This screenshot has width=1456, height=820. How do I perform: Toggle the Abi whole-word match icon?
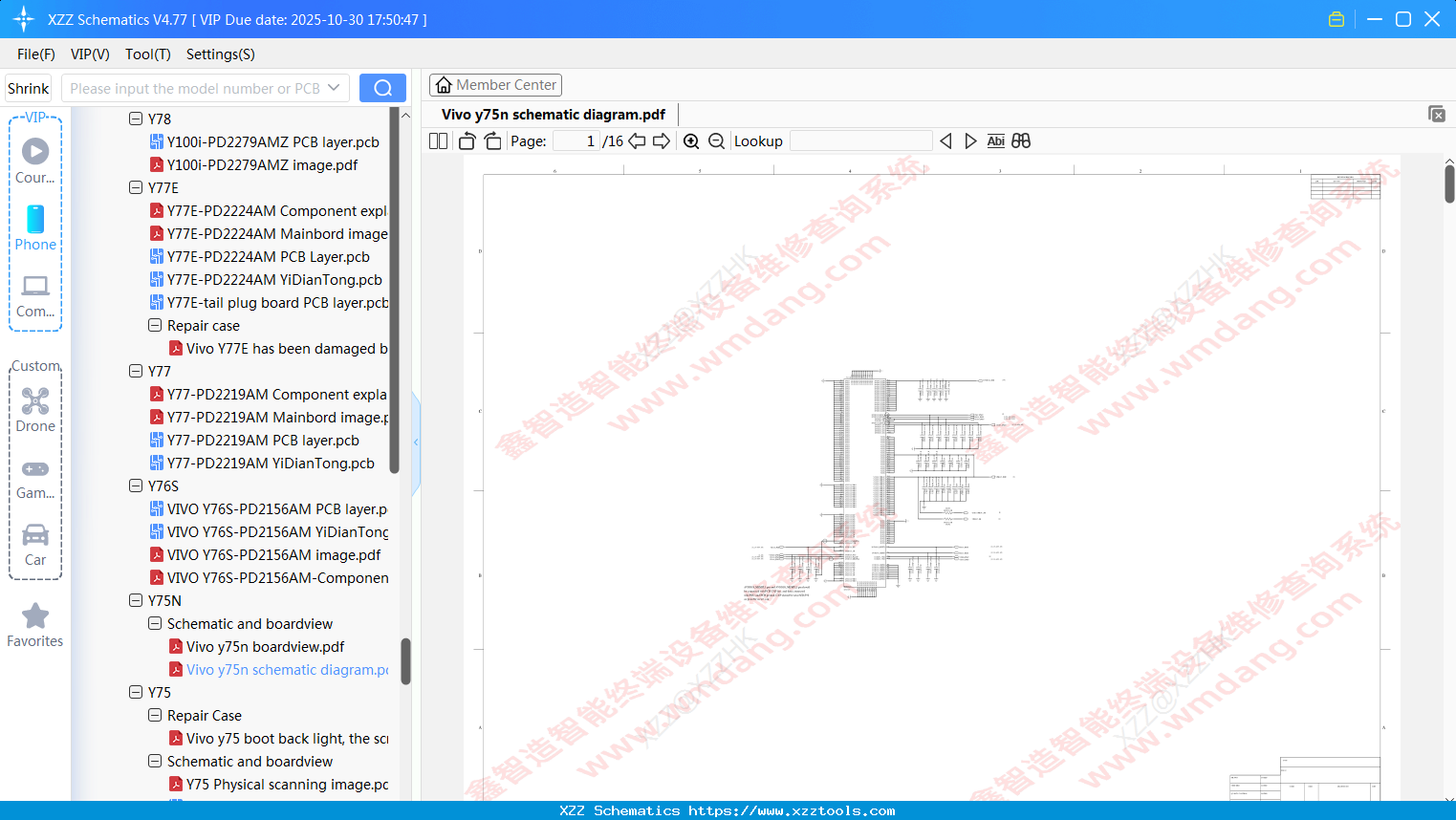pyautogui.click(x=995, y=141)
